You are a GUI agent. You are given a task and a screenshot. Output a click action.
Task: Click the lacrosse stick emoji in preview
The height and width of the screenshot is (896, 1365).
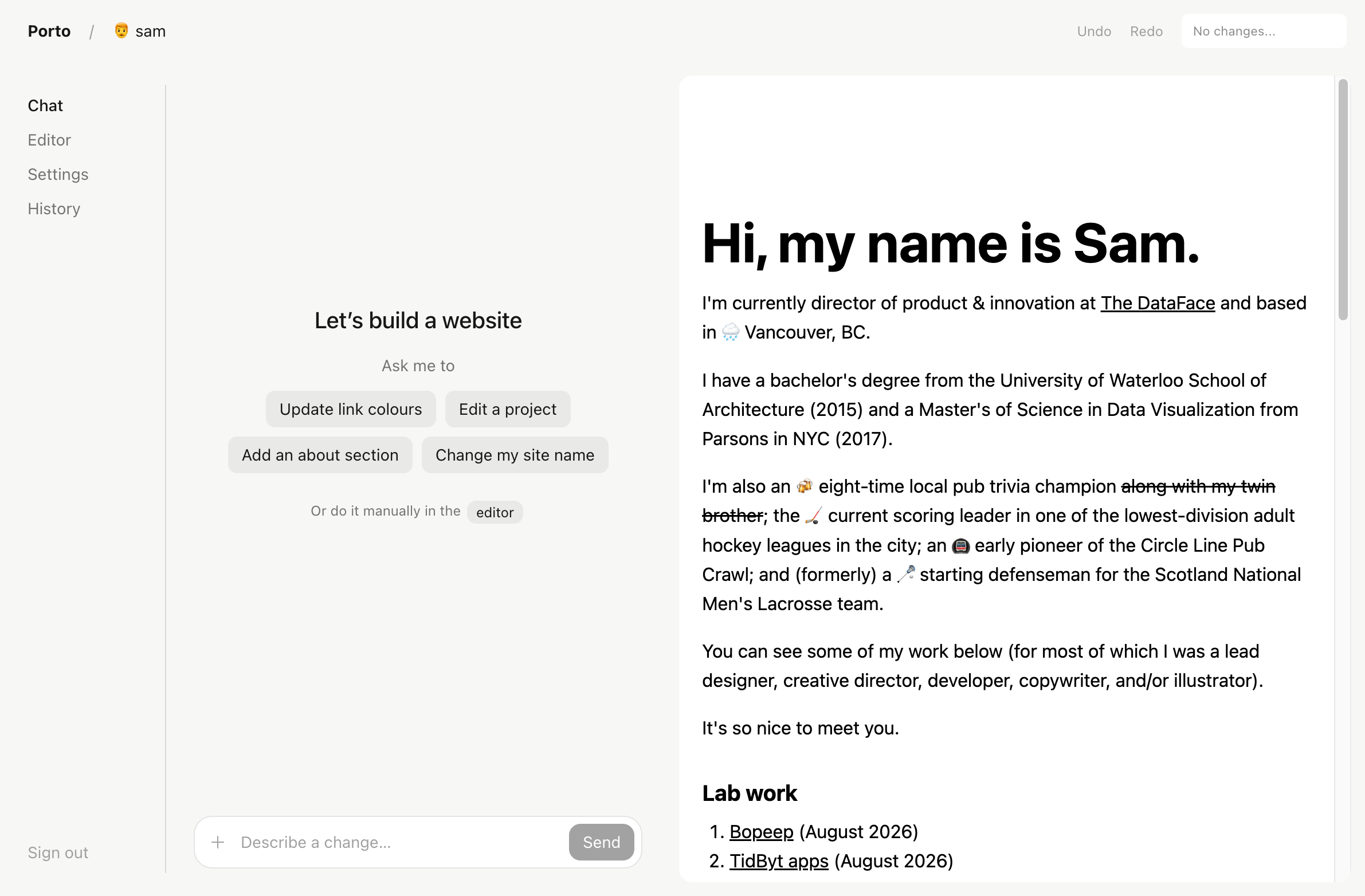905,575
